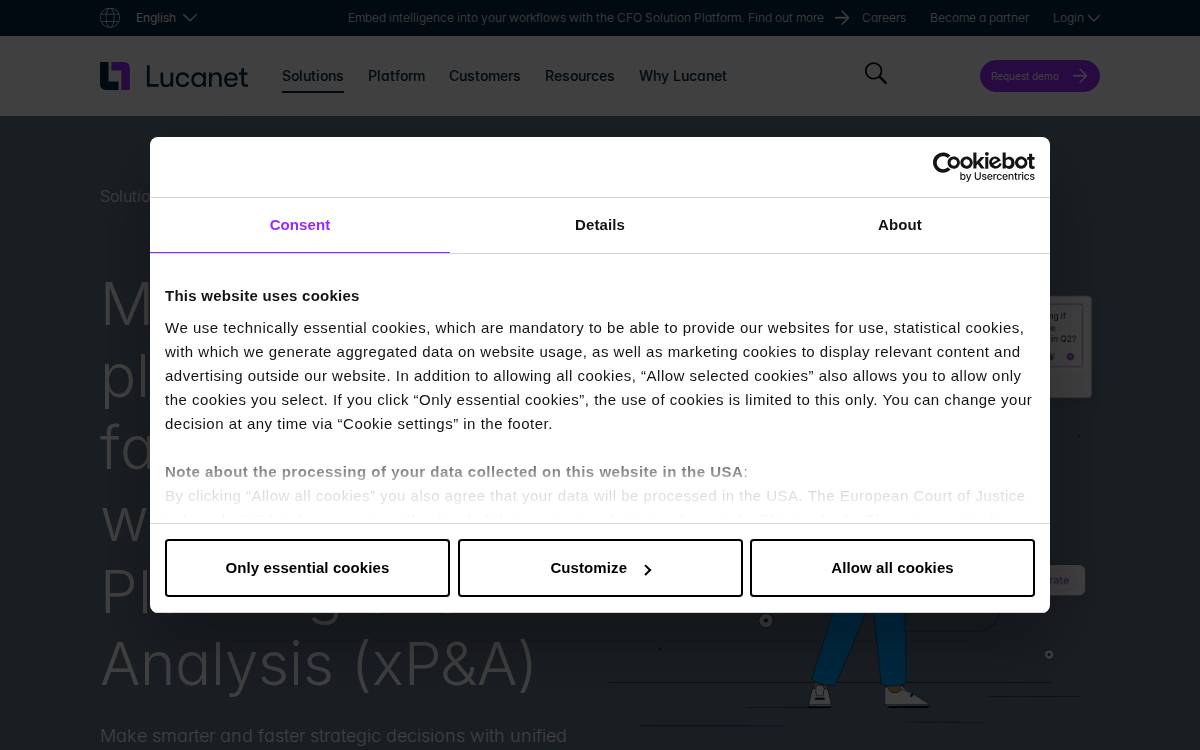Click the search magnifier icon
Viewport: 1200px width, 750px height.
click(x=876, y=74)
